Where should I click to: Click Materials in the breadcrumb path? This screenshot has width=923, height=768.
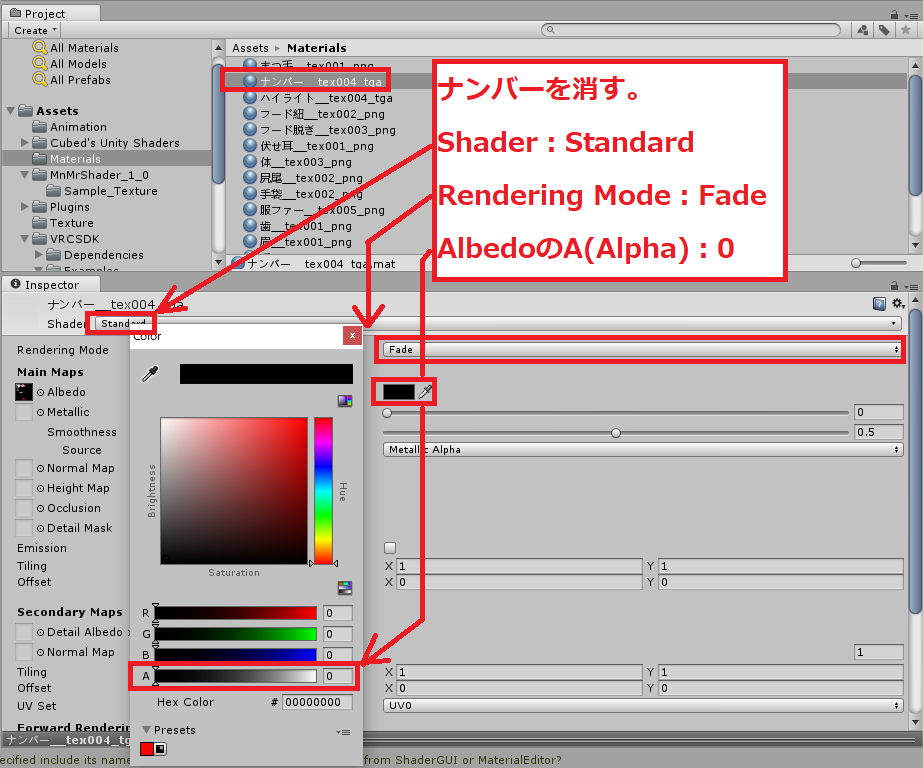(317, 48)
